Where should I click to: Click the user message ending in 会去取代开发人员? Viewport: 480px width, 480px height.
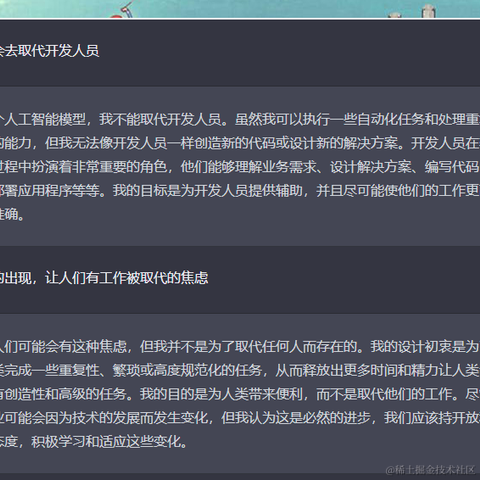(49, 51)
